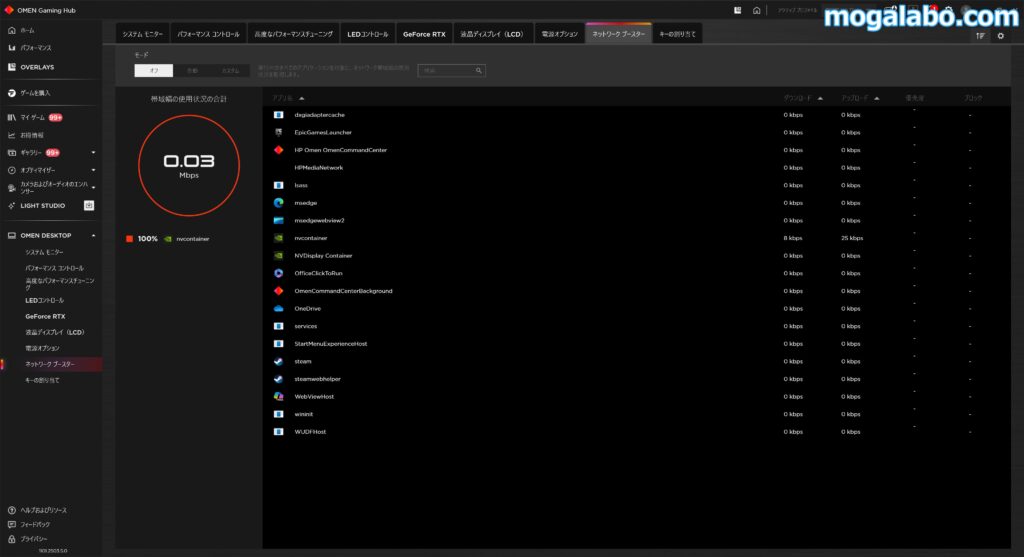This screenshot has height=557, width=1024.
Task: Open マイゲーム library in the sidebar
Action: (33, 118)
